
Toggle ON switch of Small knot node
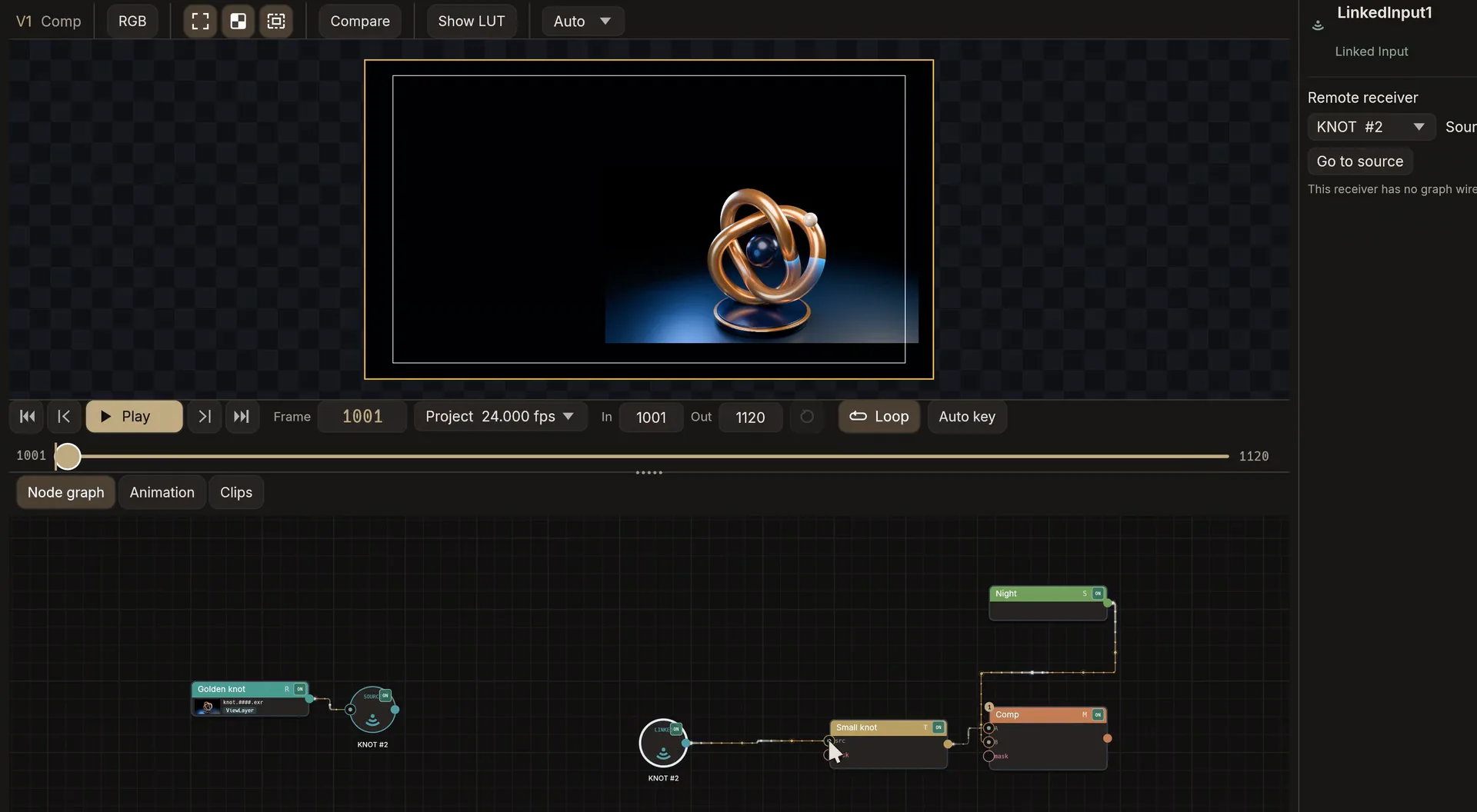(x=939, y=727)
